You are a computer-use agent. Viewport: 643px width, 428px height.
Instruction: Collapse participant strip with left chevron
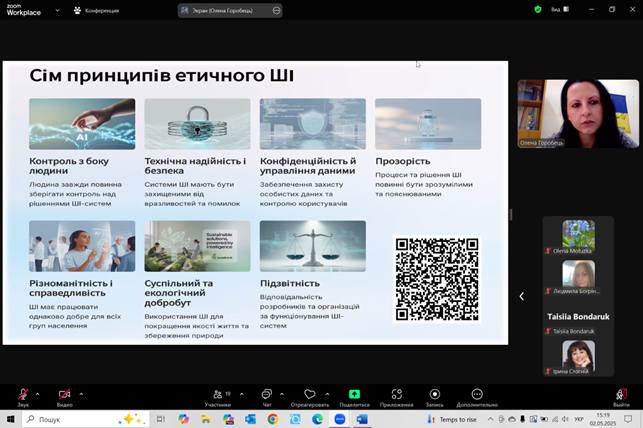click(521, 296)
